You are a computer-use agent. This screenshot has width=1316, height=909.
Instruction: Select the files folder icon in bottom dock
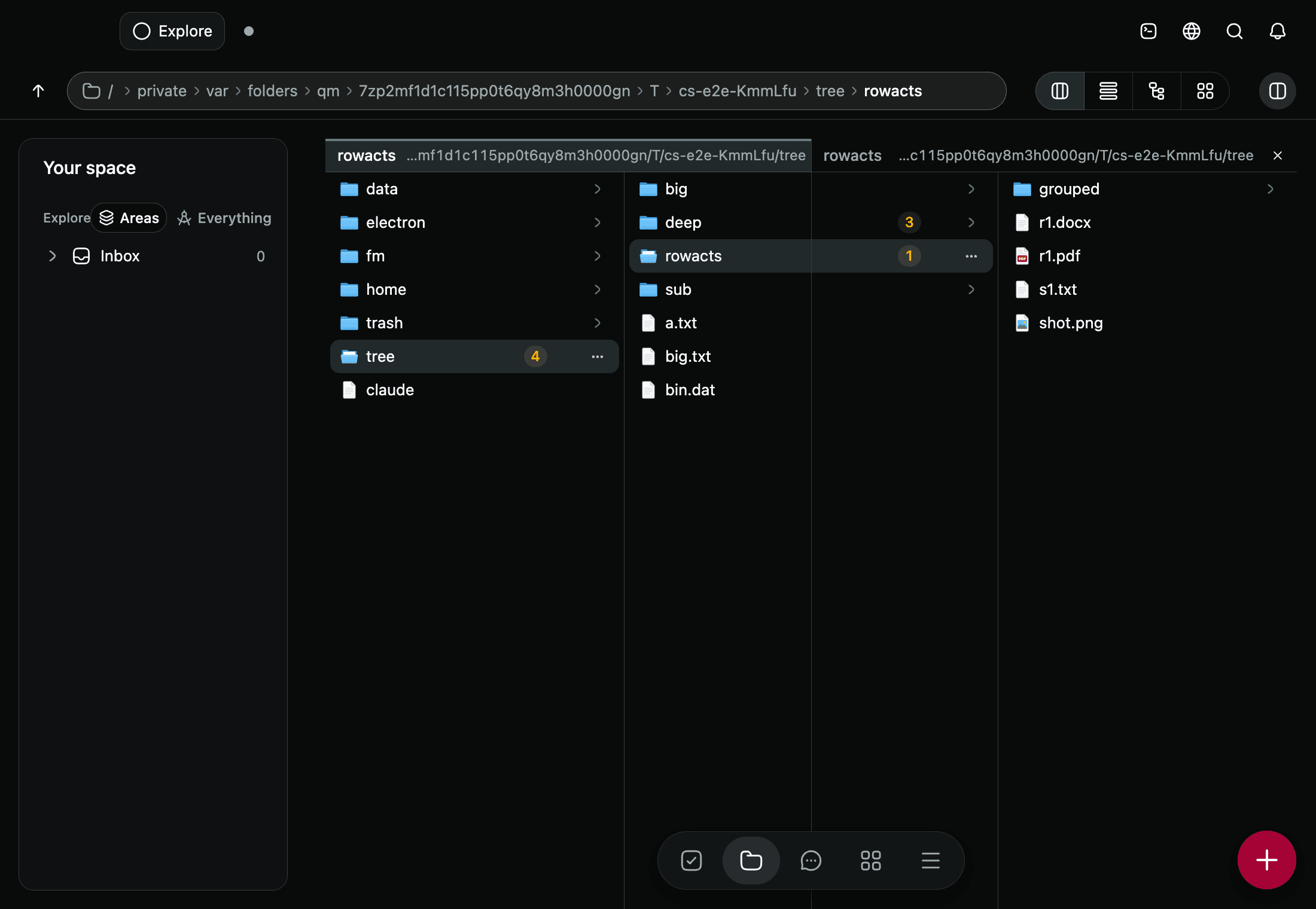coord(751,861)
